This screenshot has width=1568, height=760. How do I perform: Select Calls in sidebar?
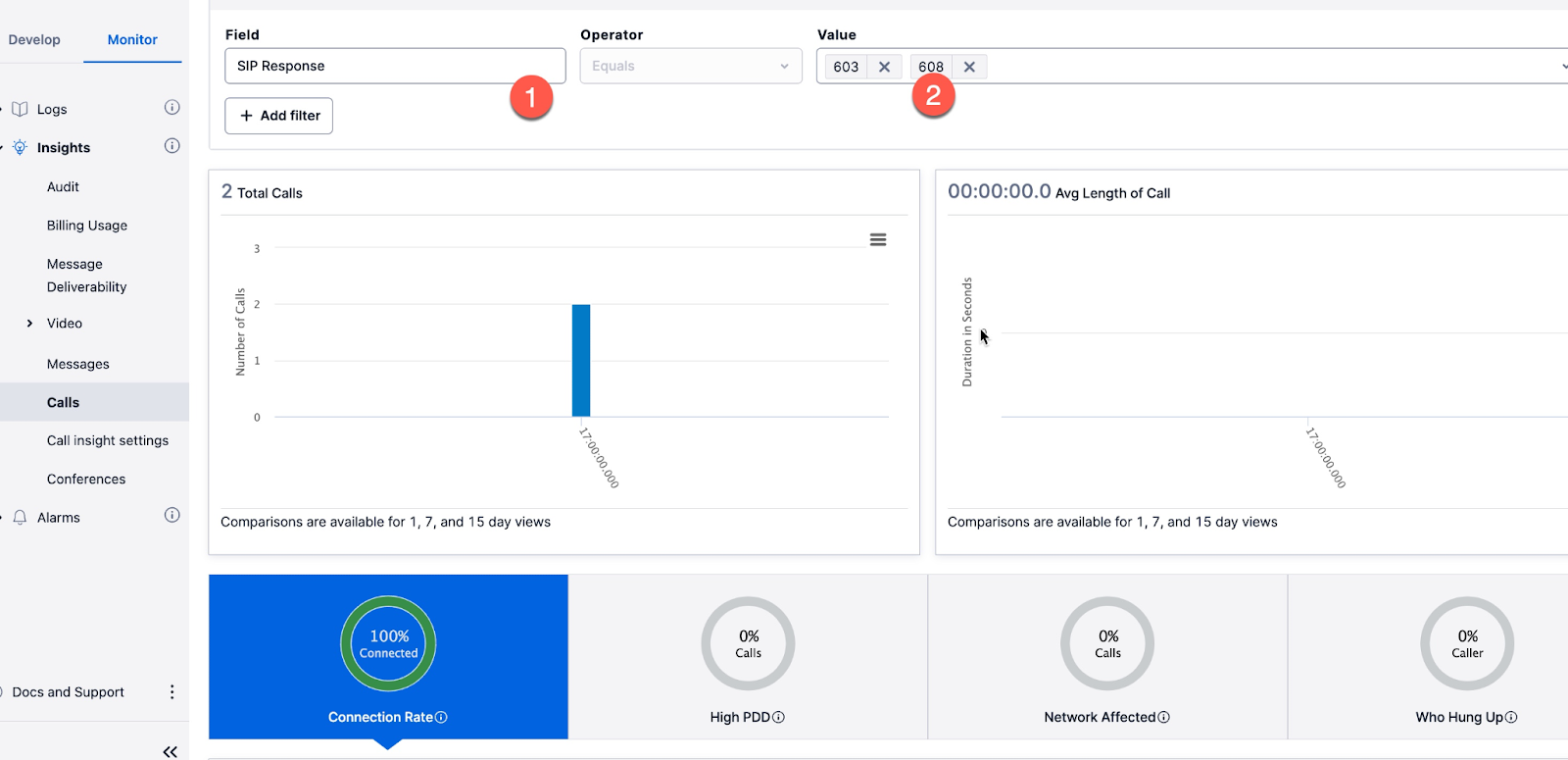pos(94,402)
